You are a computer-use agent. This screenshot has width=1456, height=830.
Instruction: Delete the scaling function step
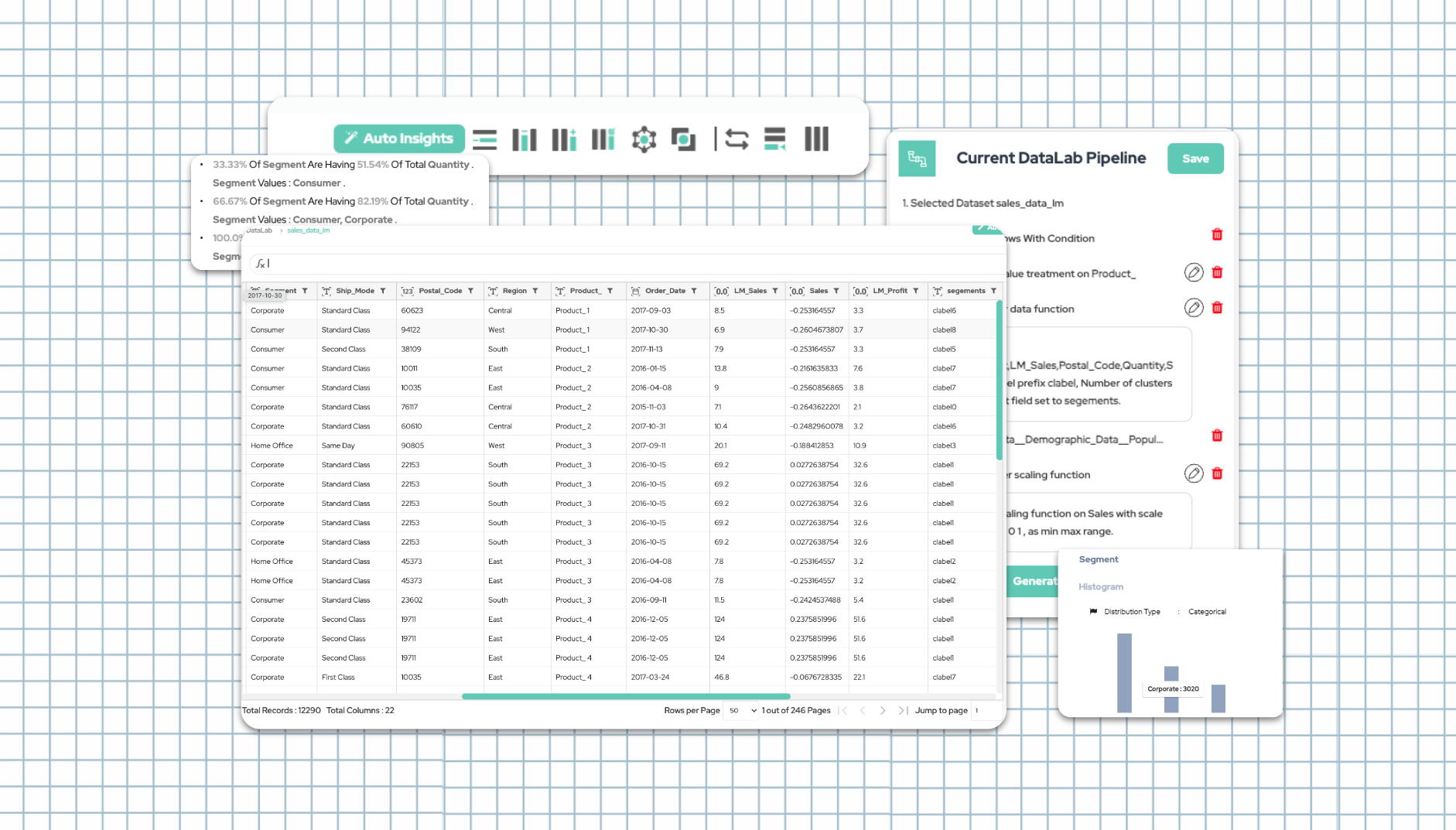click(1217, 473)
